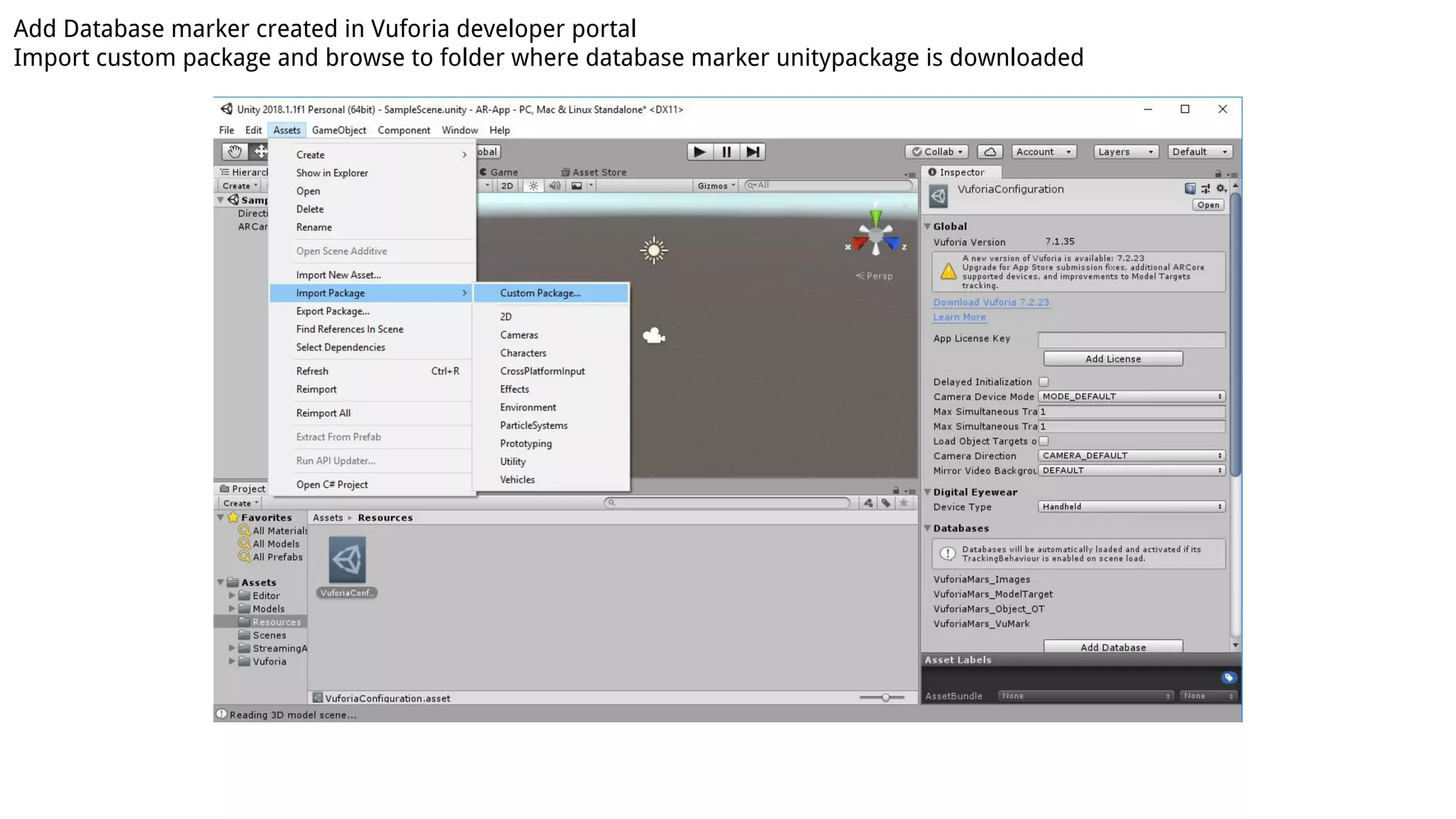Collapse the Global section
The width and height of the screenshot is (1456, 819).
[x=928, y=226]
